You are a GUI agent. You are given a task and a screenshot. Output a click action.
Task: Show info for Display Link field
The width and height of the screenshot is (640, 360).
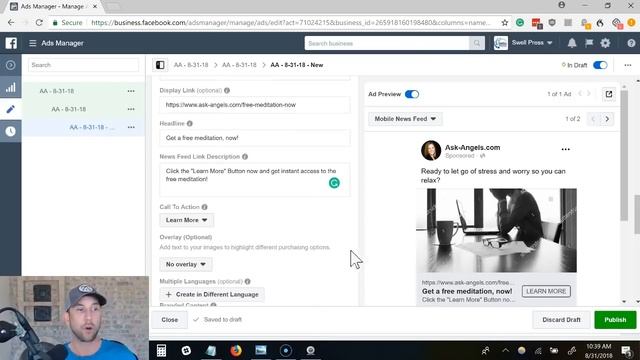pos(227,90)
